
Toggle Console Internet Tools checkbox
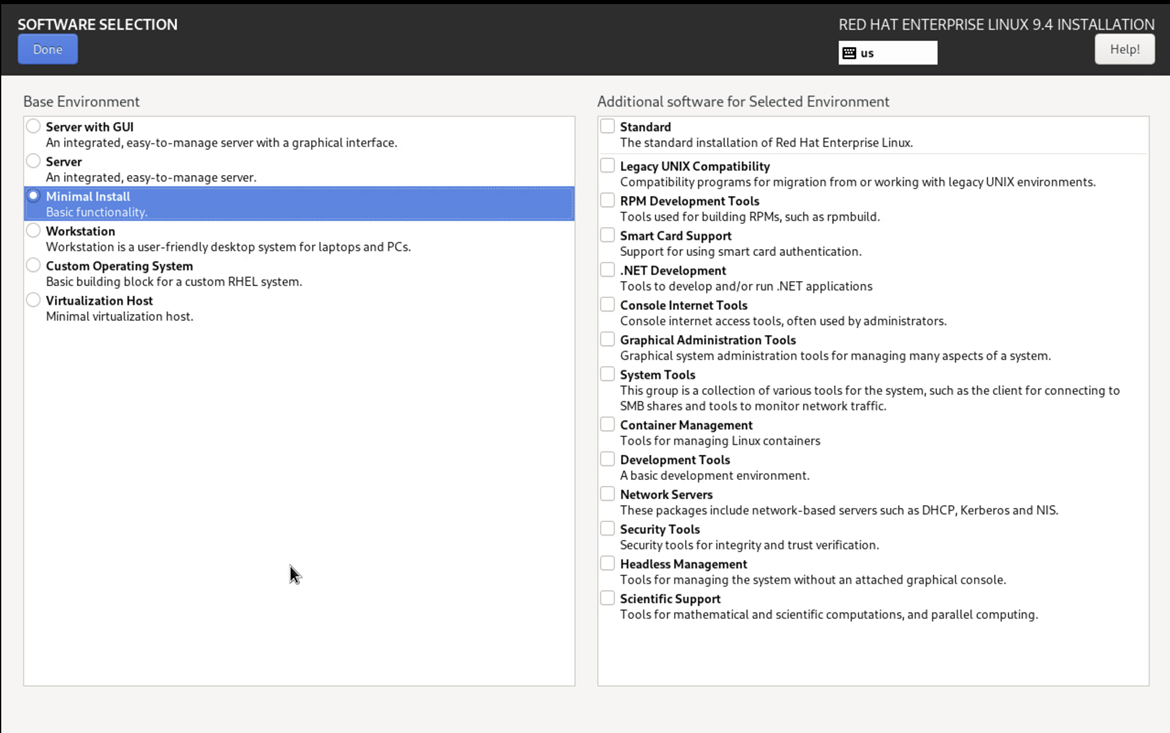point(607,305)
